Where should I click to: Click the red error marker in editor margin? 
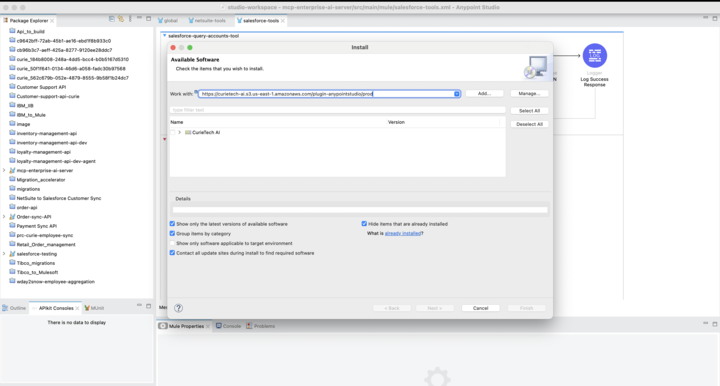click(x=164, y=139)
